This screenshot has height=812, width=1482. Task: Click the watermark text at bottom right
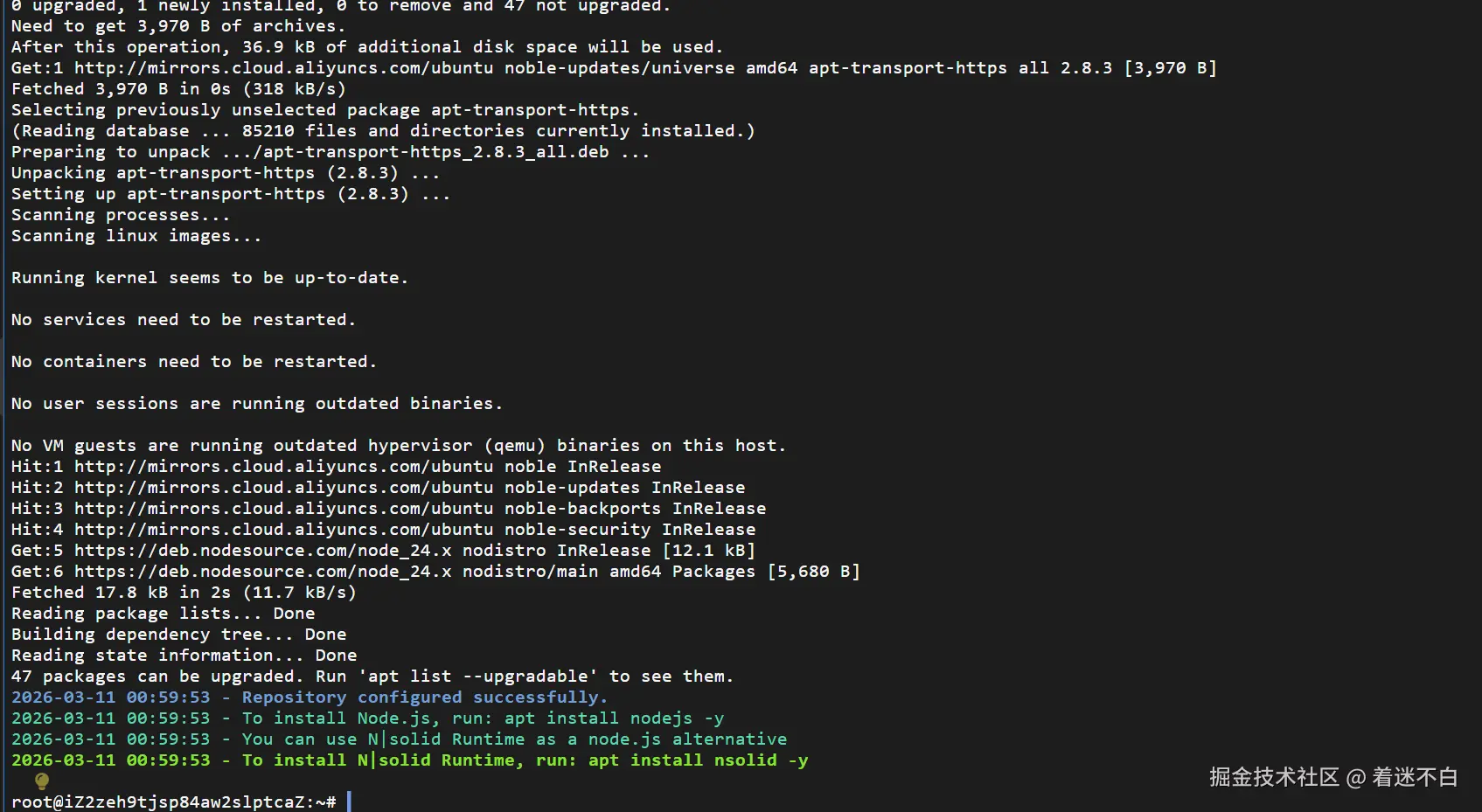1332,777
